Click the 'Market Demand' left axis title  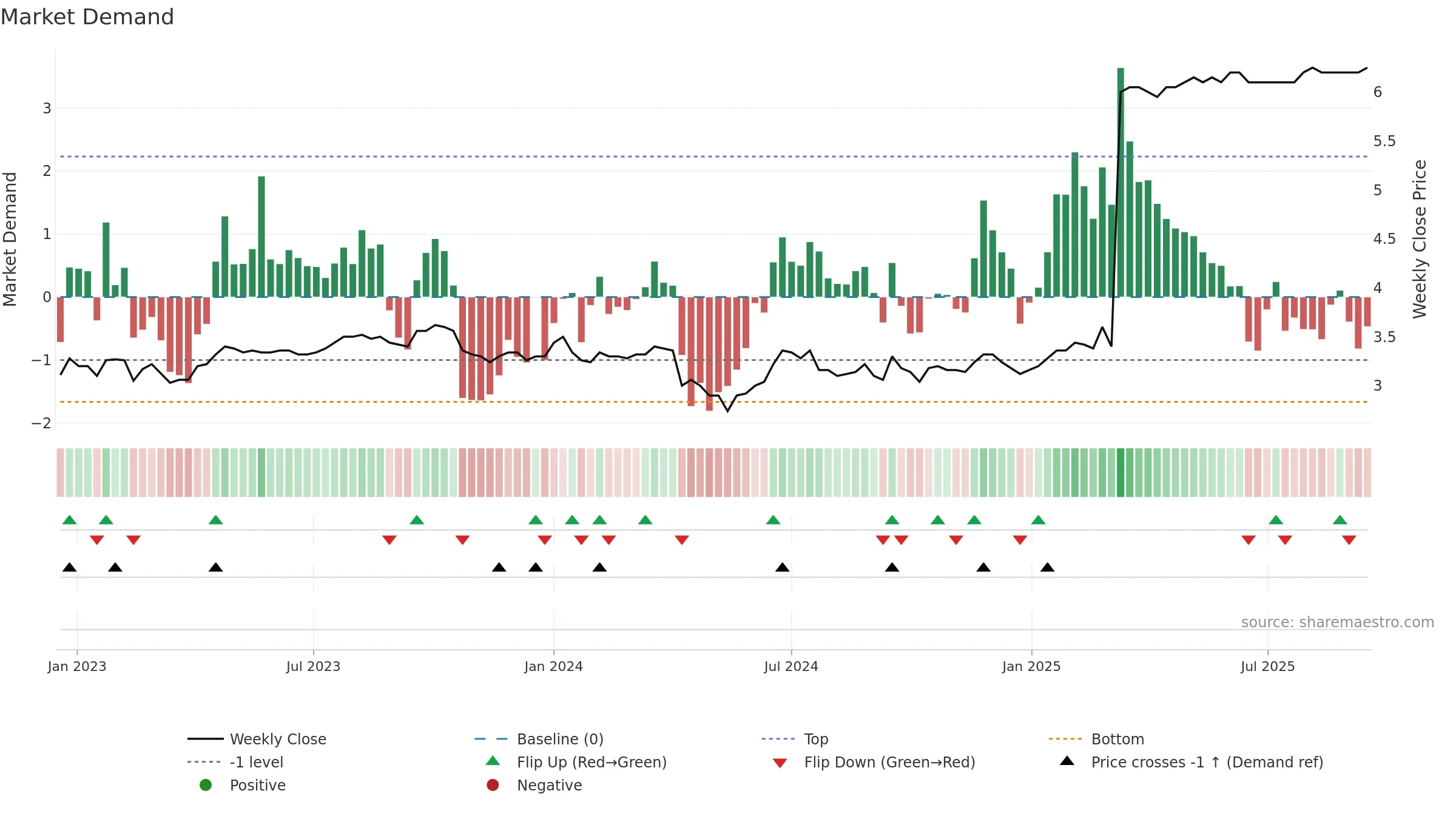point(10,239)
